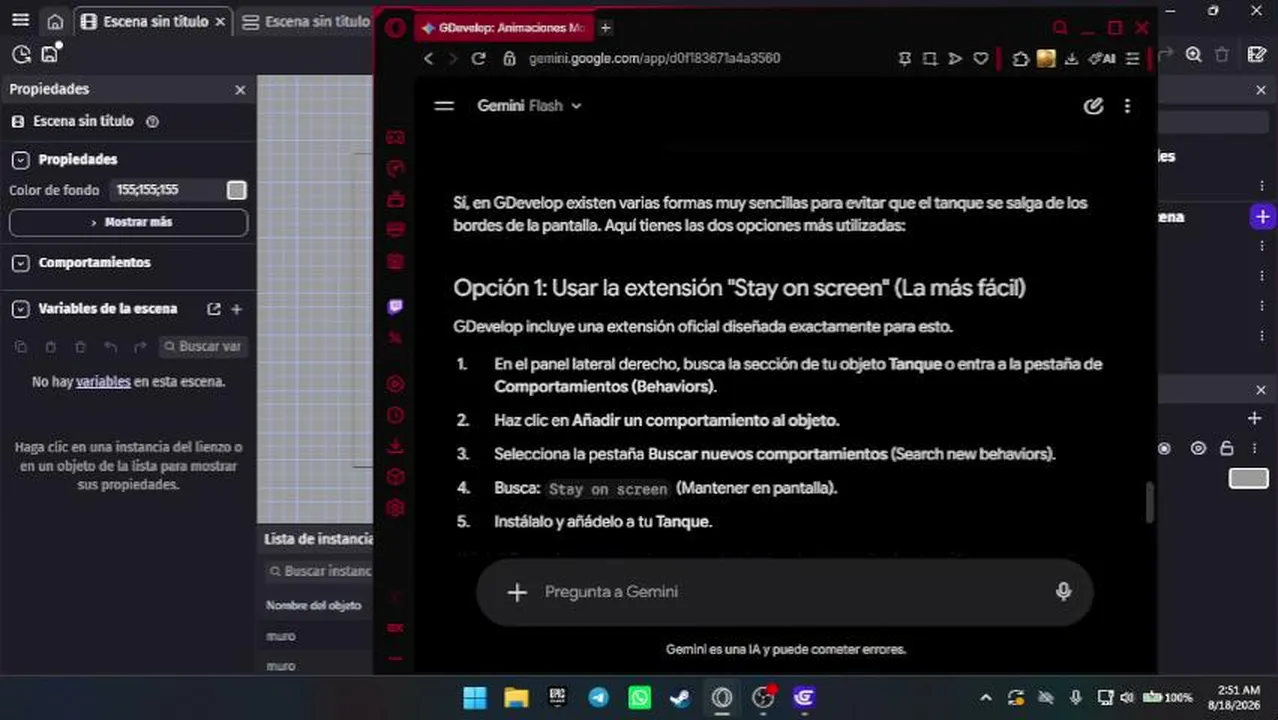This screenshot has width=1278, height=720.
Task: Activate Gemini microphone voice input
Action: point(1063,591)
